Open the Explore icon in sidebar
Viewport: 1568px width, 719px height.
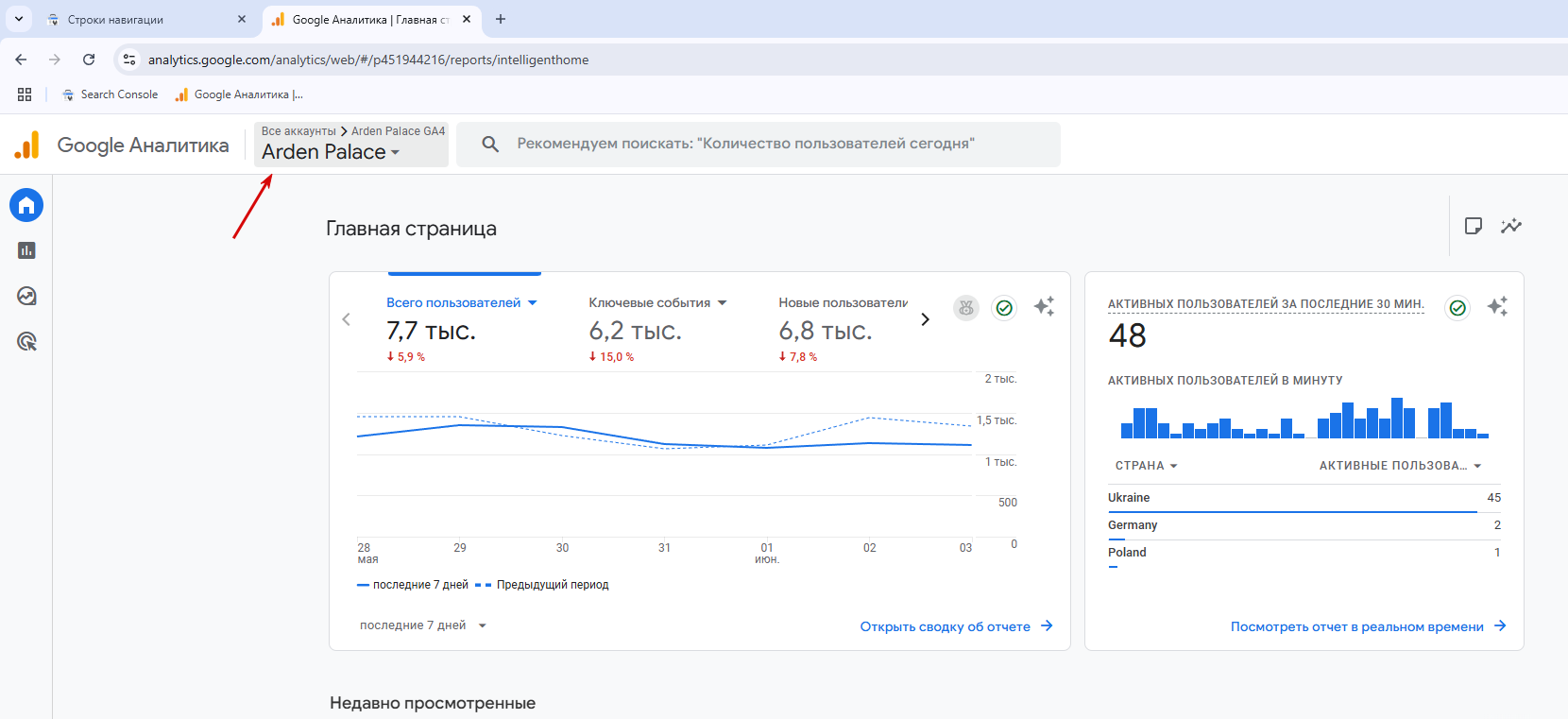26,296
